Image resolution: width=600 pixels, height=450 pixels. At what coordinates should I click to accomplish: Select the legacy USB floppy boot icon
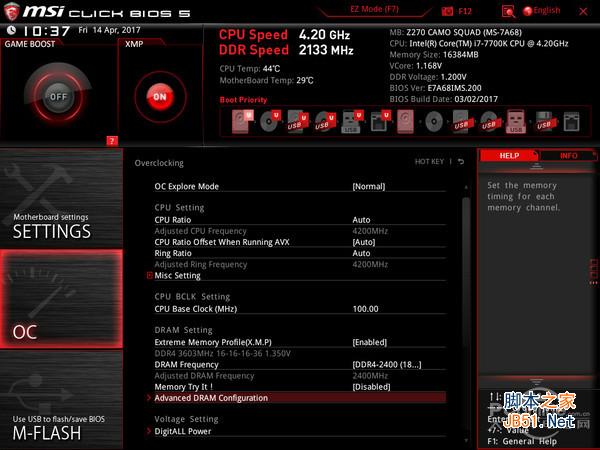pyautogui.click(x=545, y=122)
